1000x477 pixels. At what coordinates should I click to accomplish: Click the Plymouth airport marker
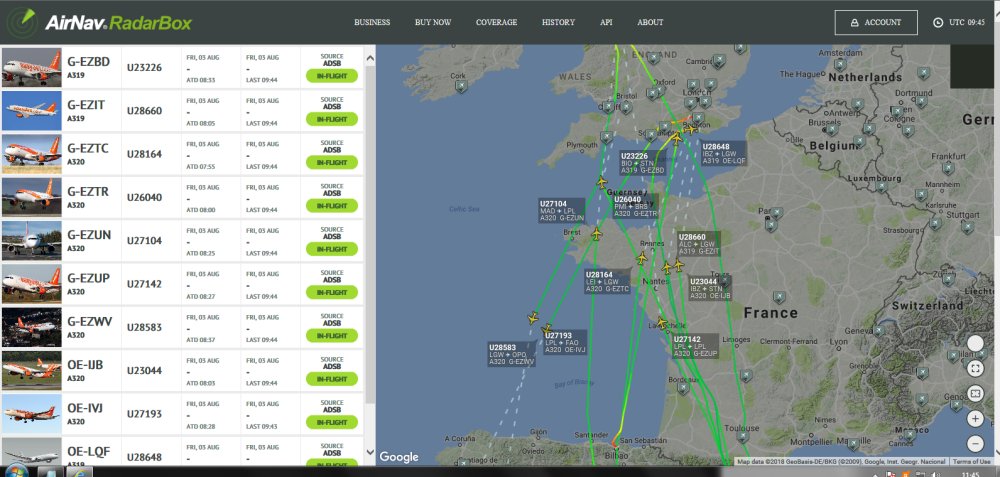[606, 136]
